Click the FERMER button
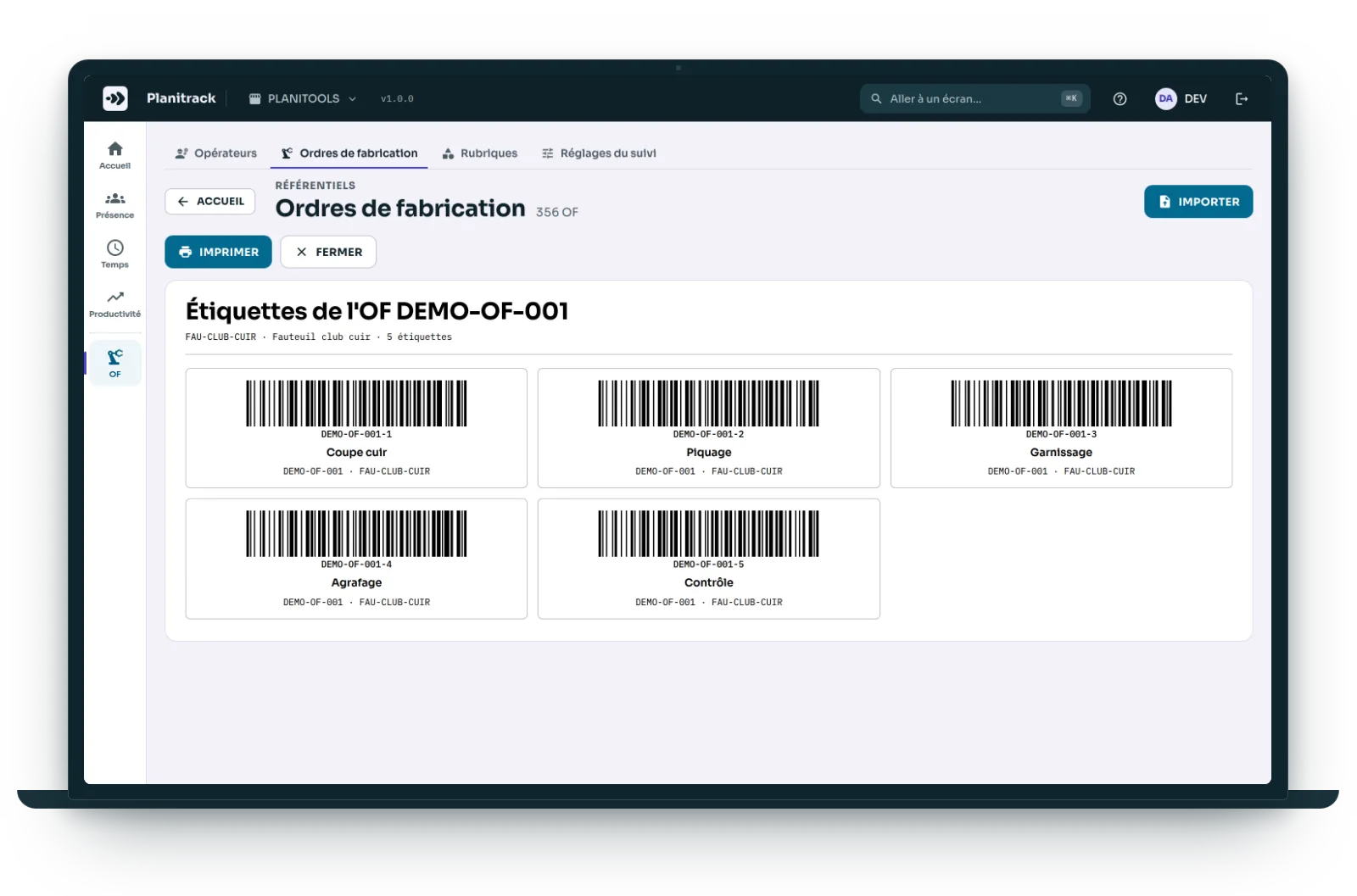1357x896 pixels. (x=328, y=252)
